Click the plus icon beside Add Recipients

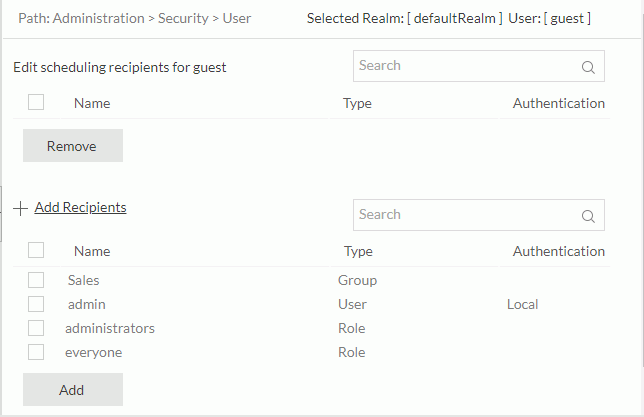click(21, 208)
